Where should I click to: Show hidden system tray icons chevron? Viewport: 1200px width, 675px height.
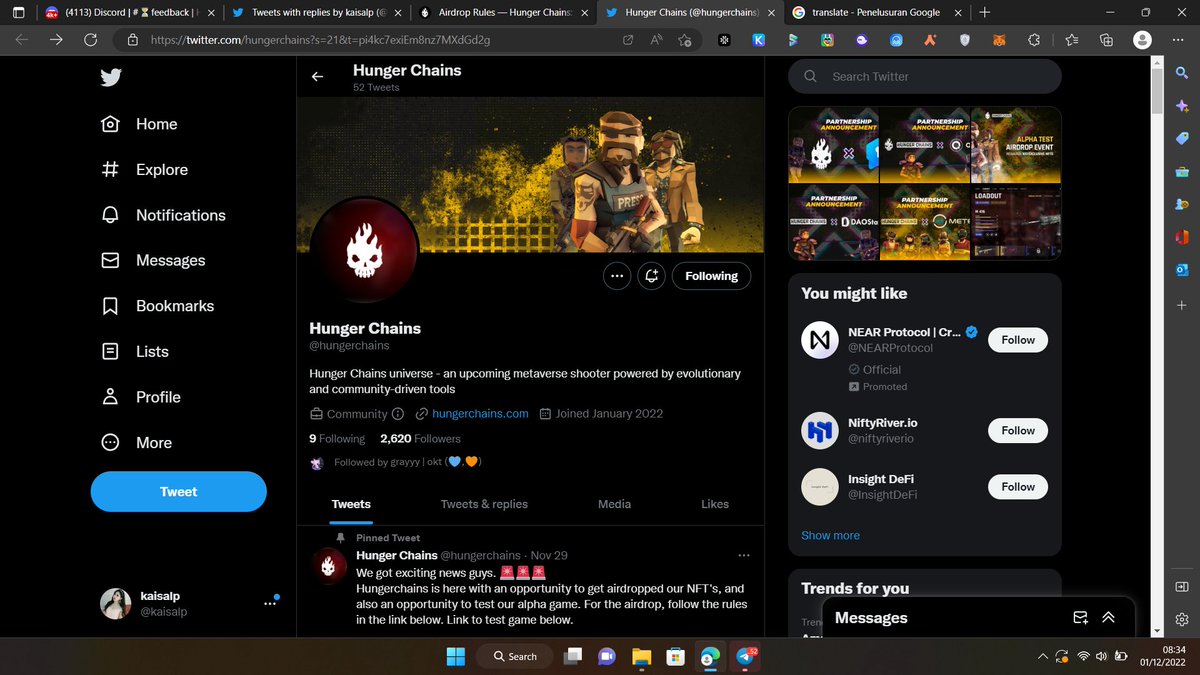pyautogui.click(x=1044, y=656)
